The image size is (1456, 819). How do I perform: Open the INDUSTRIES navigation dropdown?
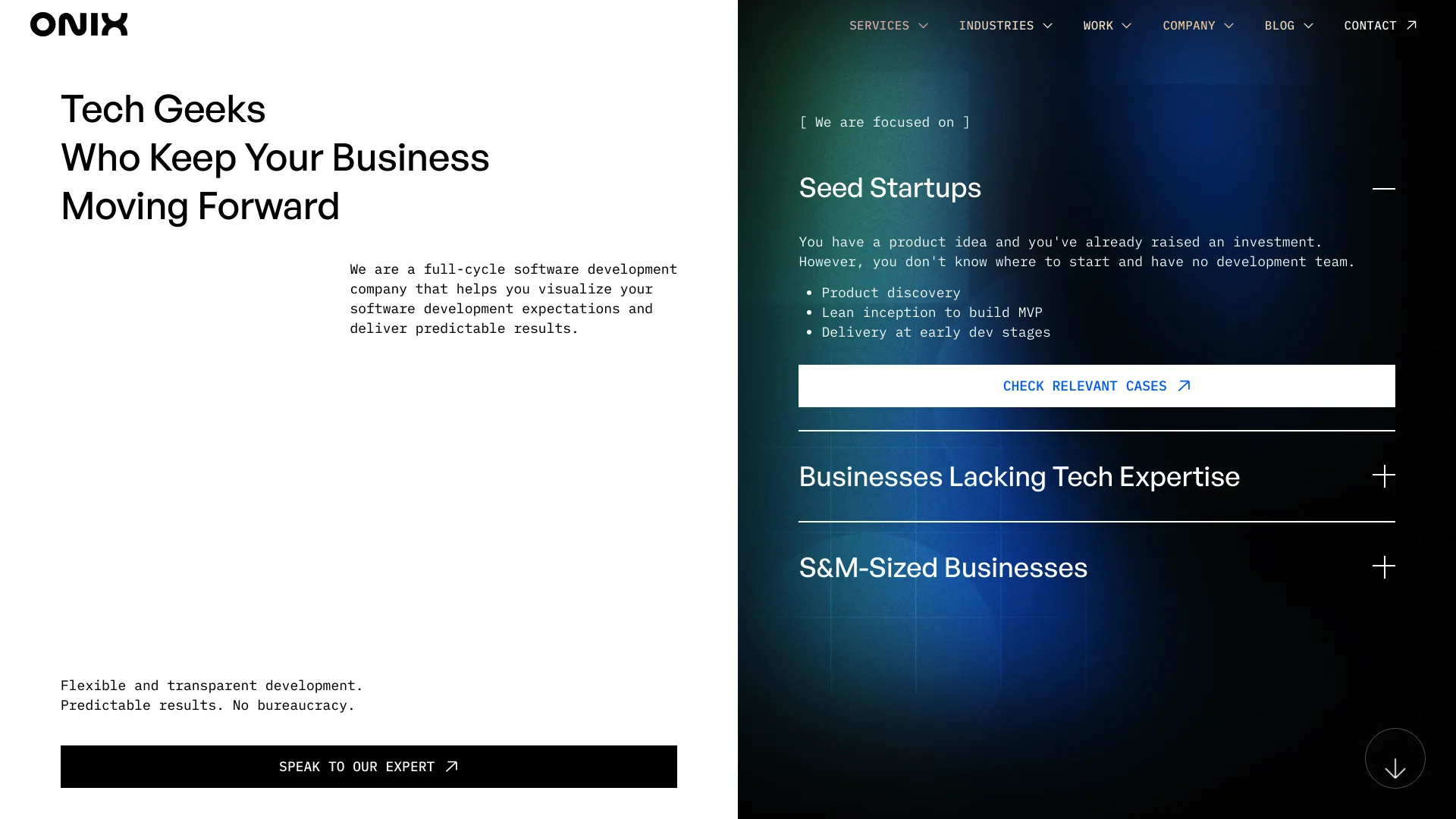click(x=1004, y=25)
